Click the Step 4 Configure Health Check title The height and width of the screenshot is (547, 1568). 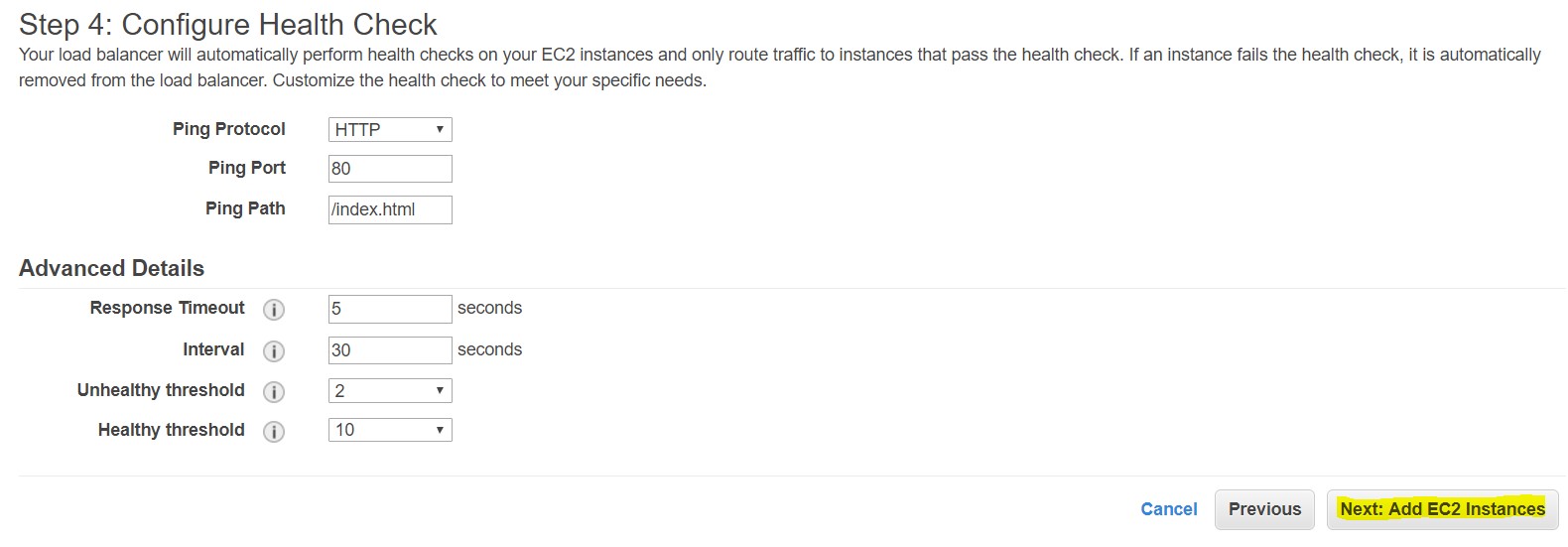coord(228,25)
